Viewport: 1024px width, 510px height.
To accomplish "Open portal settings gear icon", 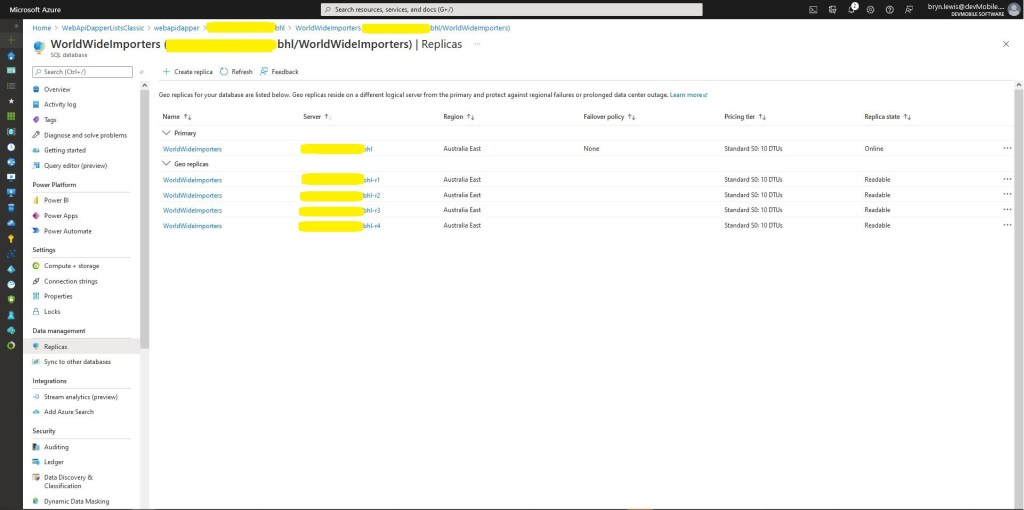I will coord(871,9).
